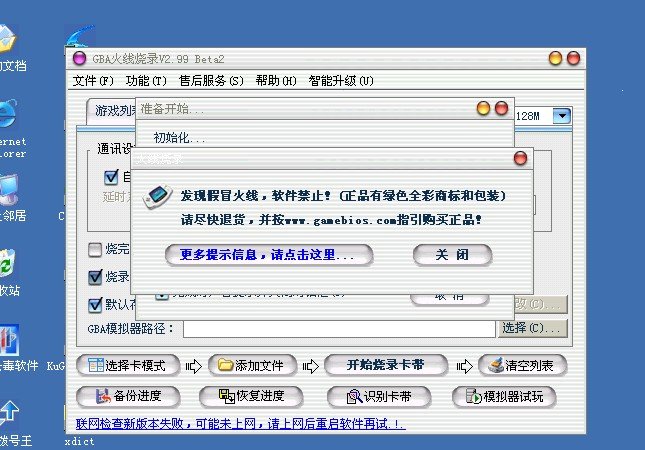Toggle the 默认 checkbox

(95, 305)
